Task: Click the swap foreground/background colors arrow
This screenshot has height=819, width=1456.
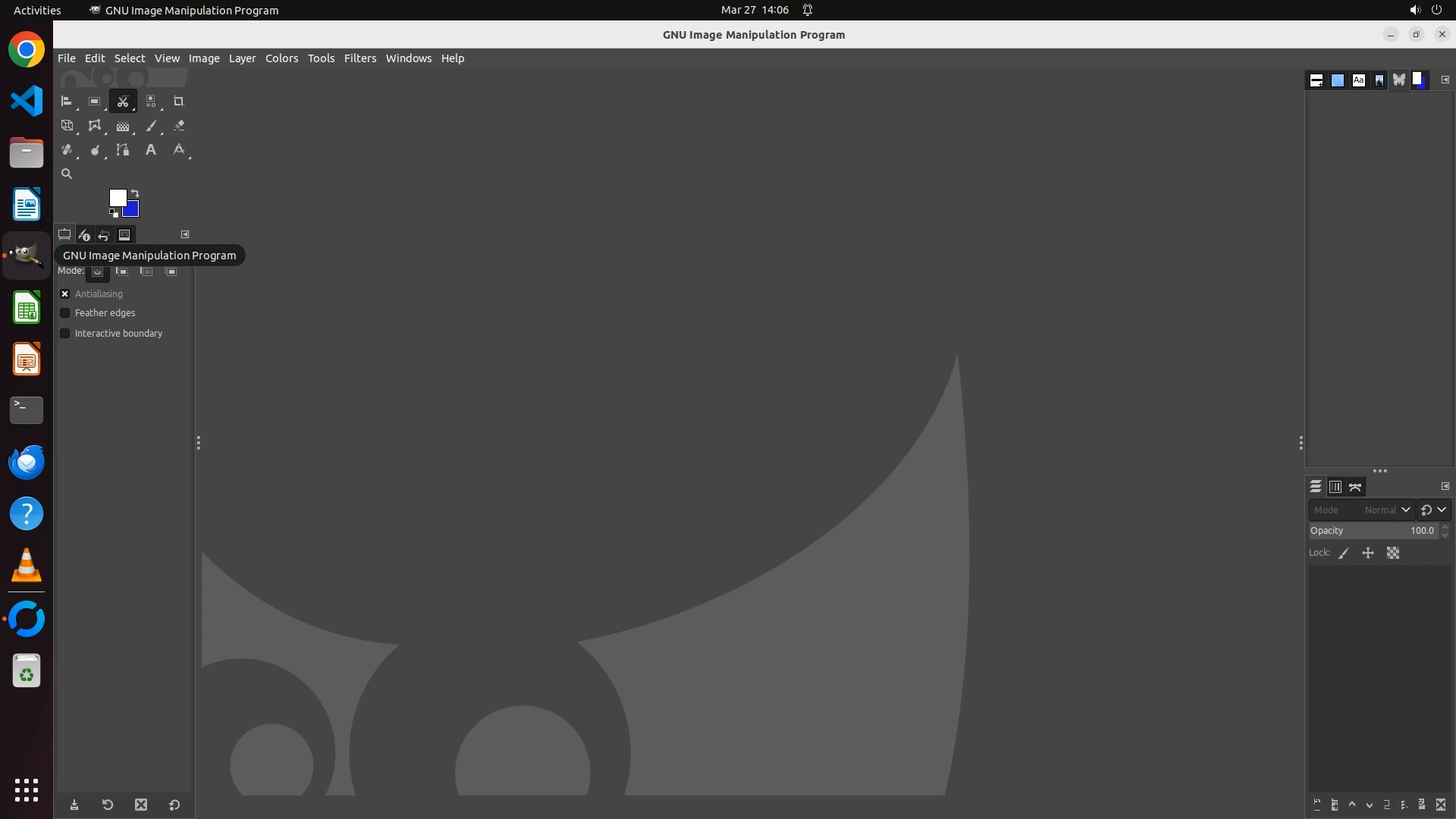Action: (135, 193)
